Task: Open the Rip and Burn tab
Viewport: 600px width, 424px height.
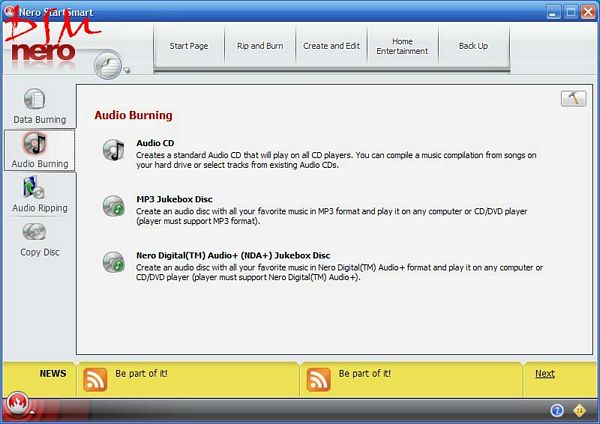Action: click(260, 46)
